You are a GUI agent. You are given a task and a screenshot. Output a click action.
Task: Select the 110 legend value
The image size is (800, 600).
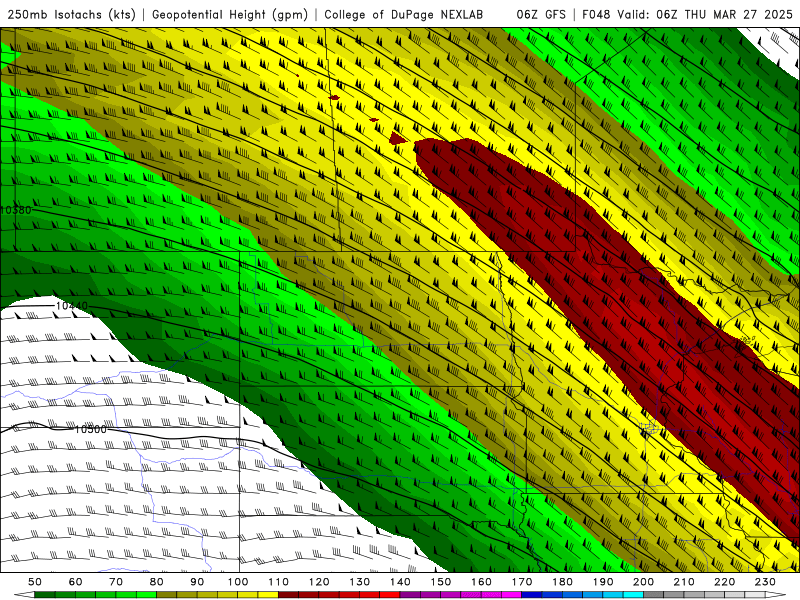[x=279, y=582]
